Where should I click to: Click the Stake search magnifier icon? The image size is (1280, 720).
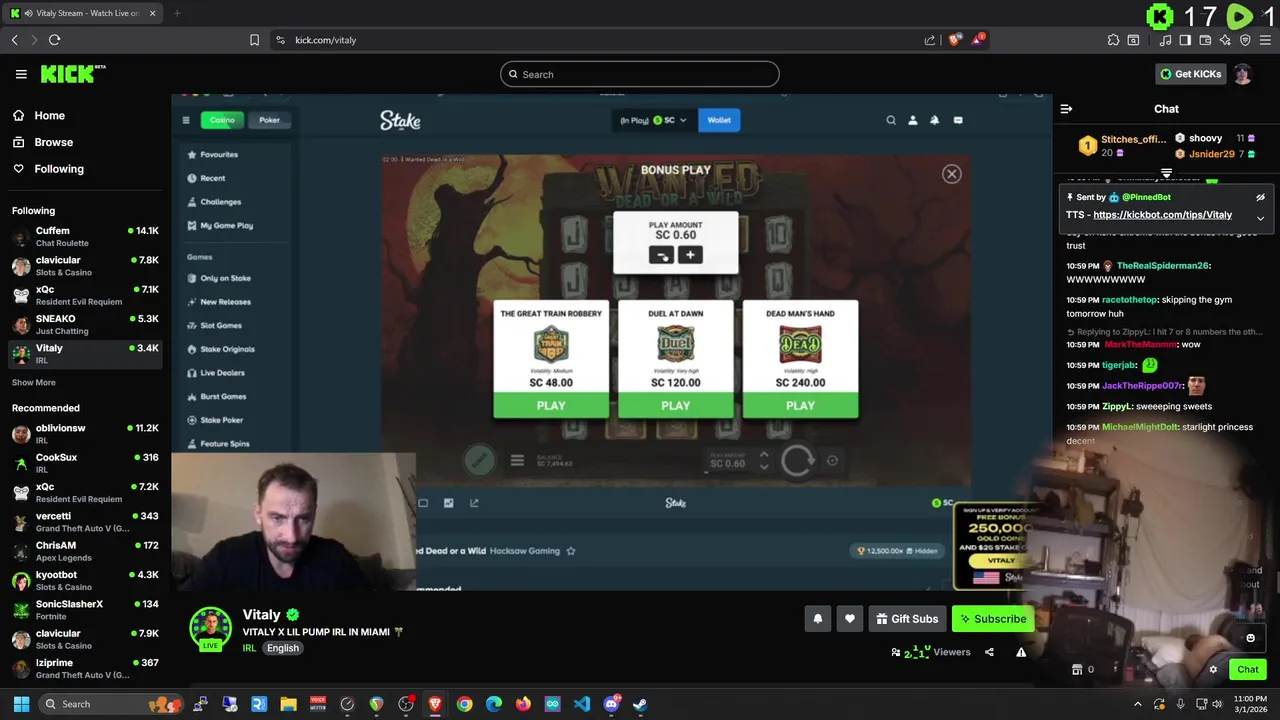click(891, 120)
